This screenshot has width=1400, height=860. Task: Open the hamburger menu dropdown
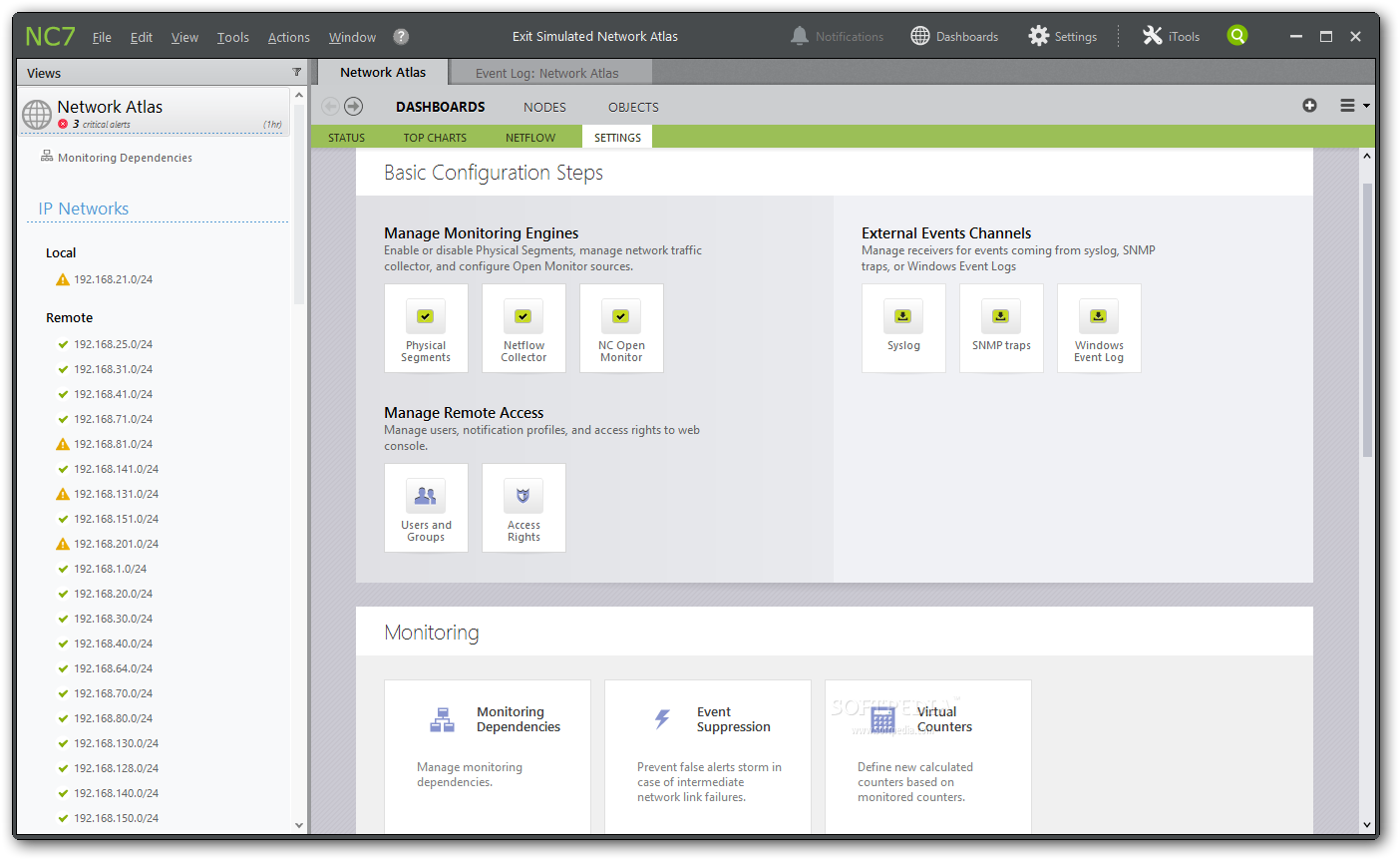tap(1354, 106)
